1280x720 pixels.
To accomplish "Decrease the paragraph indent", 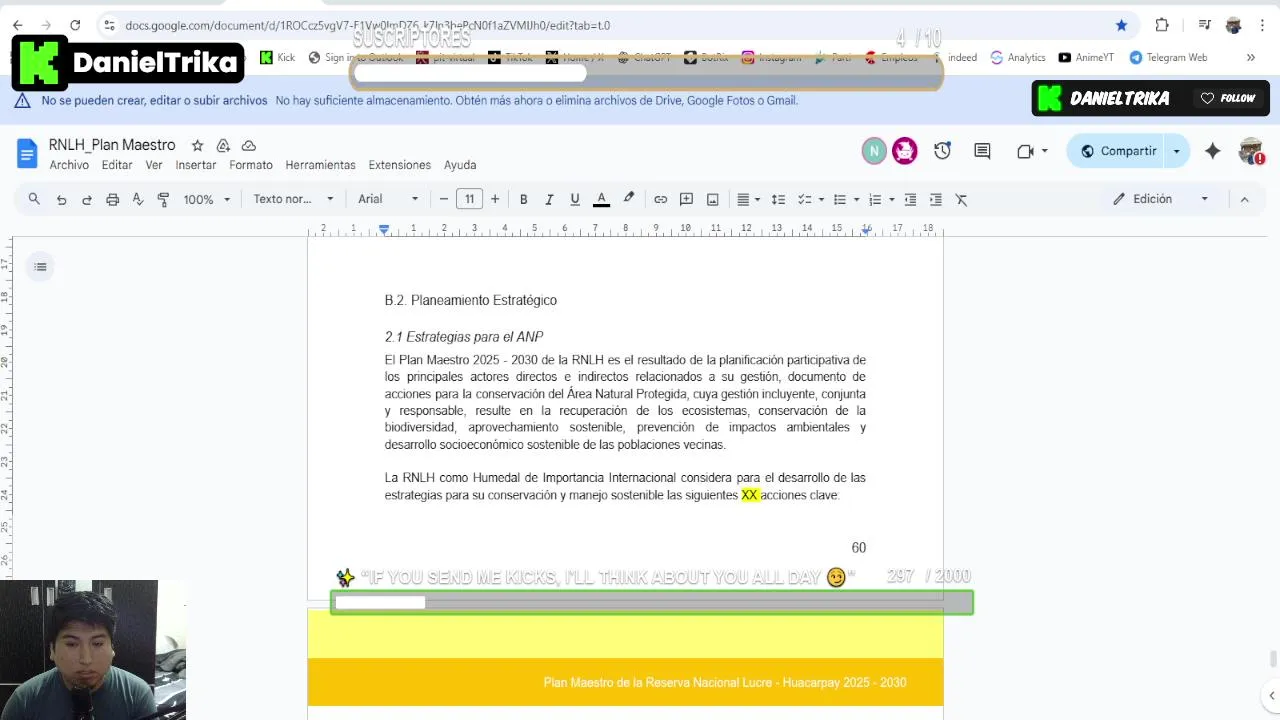I will pyautogui.click(x=910, y=199).
